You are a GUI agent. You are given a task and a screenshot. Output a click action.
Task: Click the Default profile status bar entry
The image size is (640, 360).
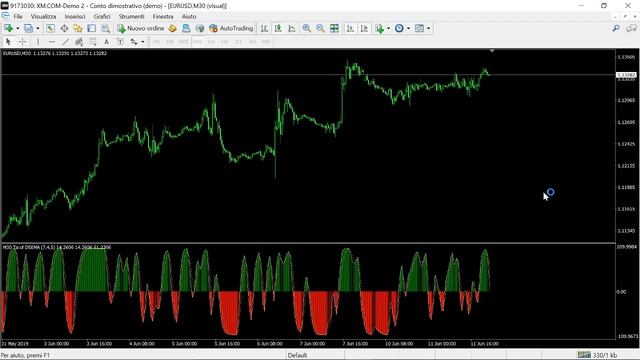(297, 355)
